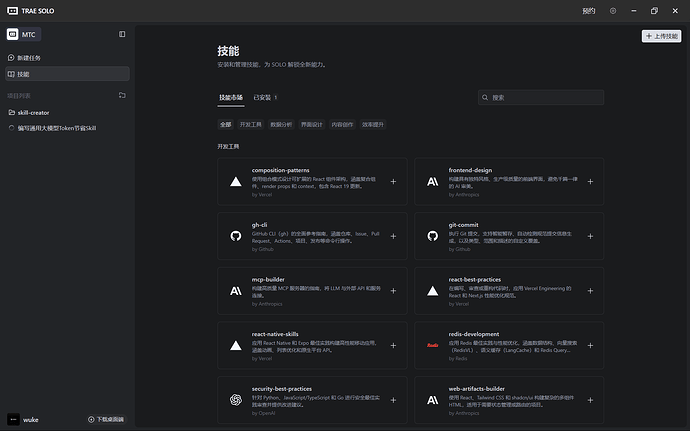Install the frontend-design skill with plus icon
This screenshot has height=431, width=690.
(x=590, y=182)
